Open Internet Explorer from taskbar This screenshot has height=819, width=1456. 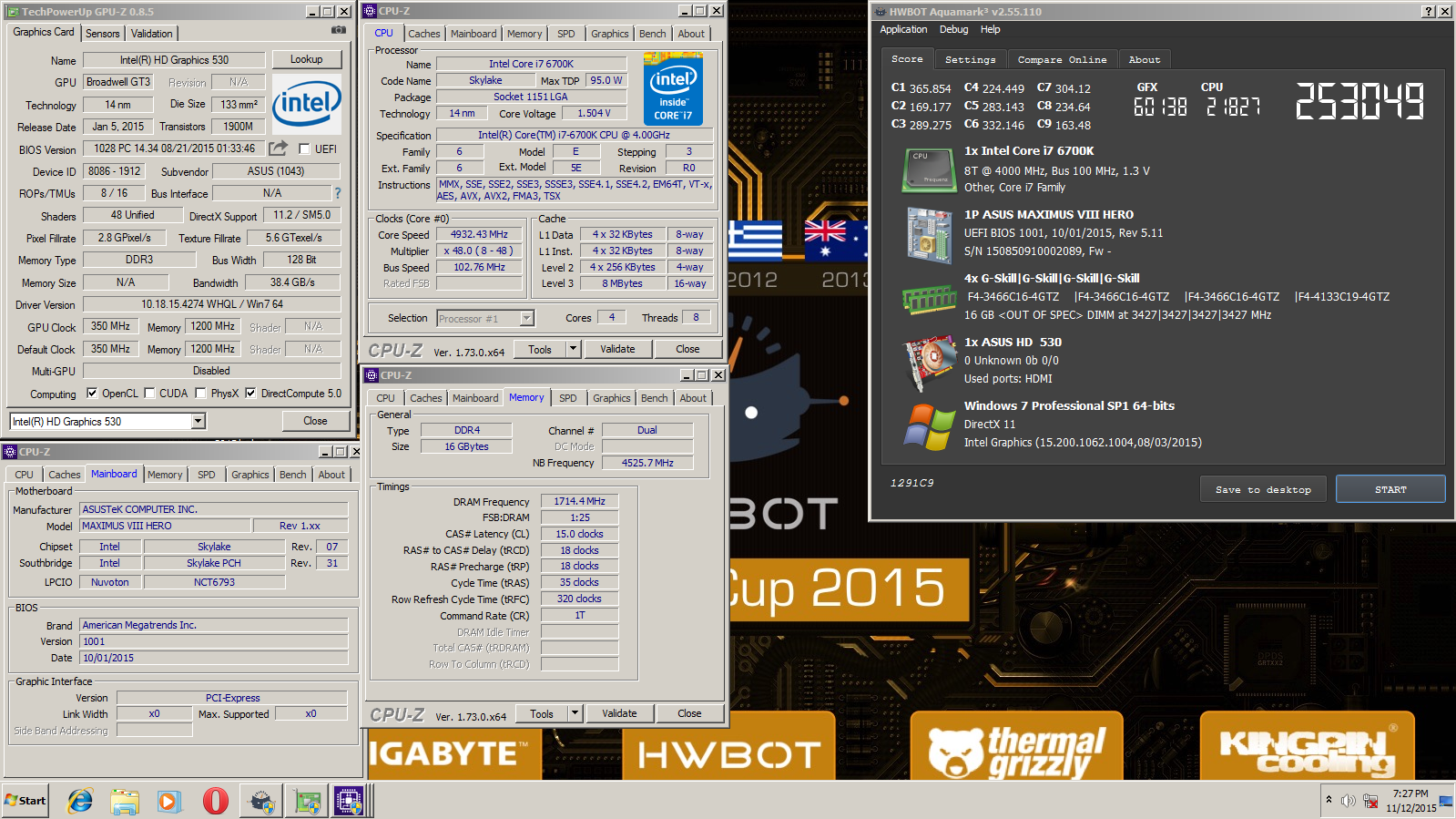[x=80, y=801]
